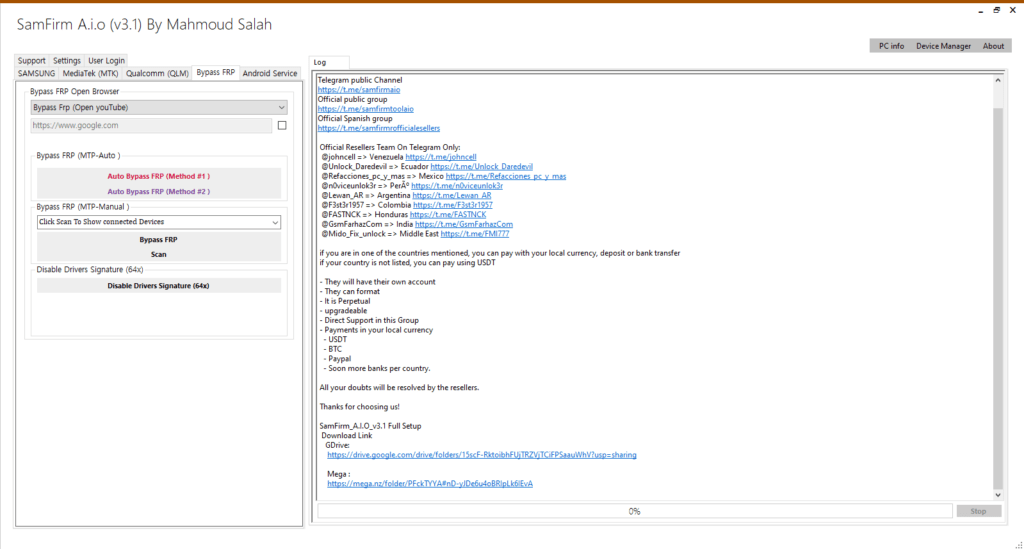Image resolution: width=1024 pixels, height=549 pixels.
Task: Open the mega.nz folder link
Action: tap(430, 484)
